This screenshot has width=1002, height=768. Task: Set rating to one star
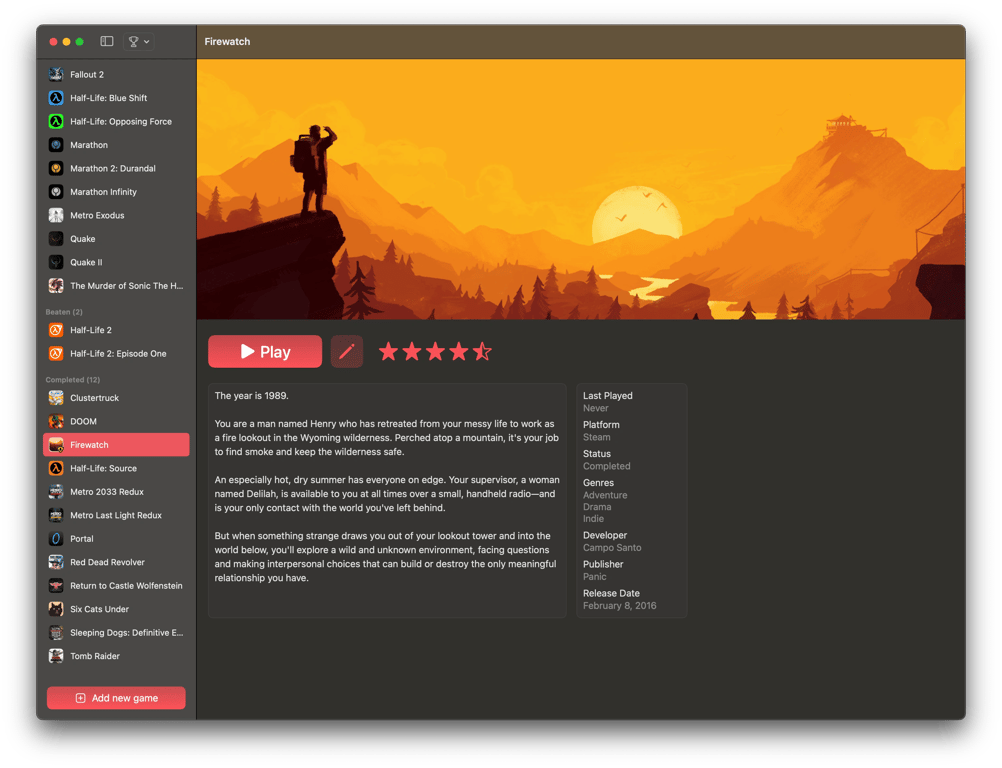pyautogui.click(x=389, y=351)
